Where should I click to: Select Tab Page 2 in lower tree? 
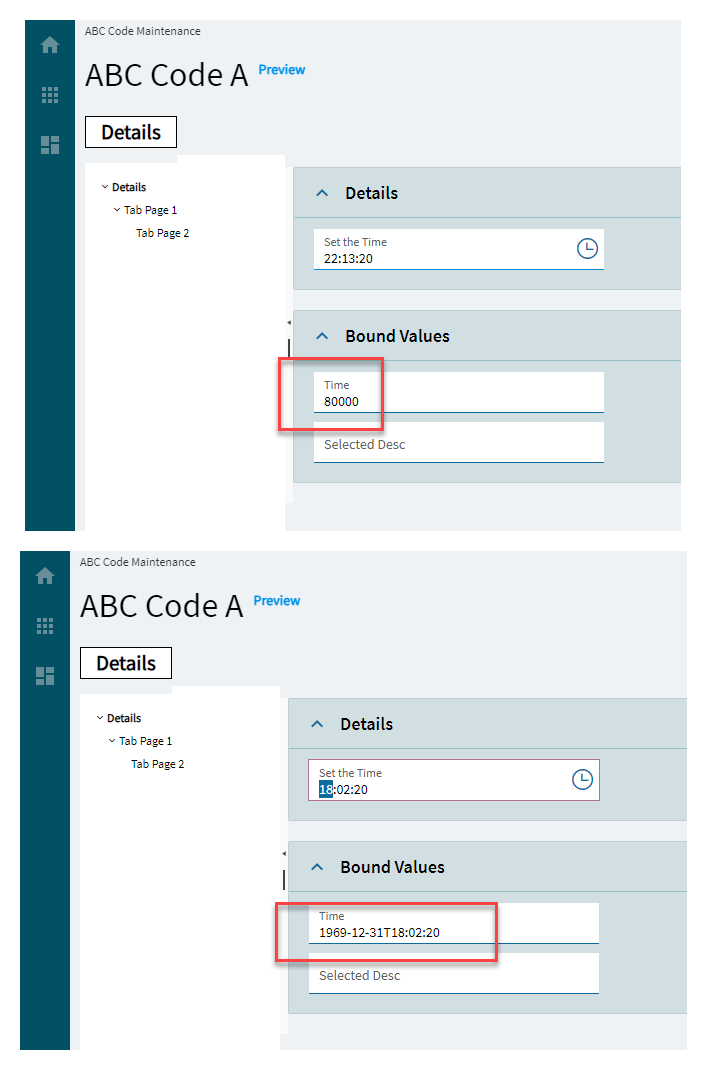click(158, 764)
